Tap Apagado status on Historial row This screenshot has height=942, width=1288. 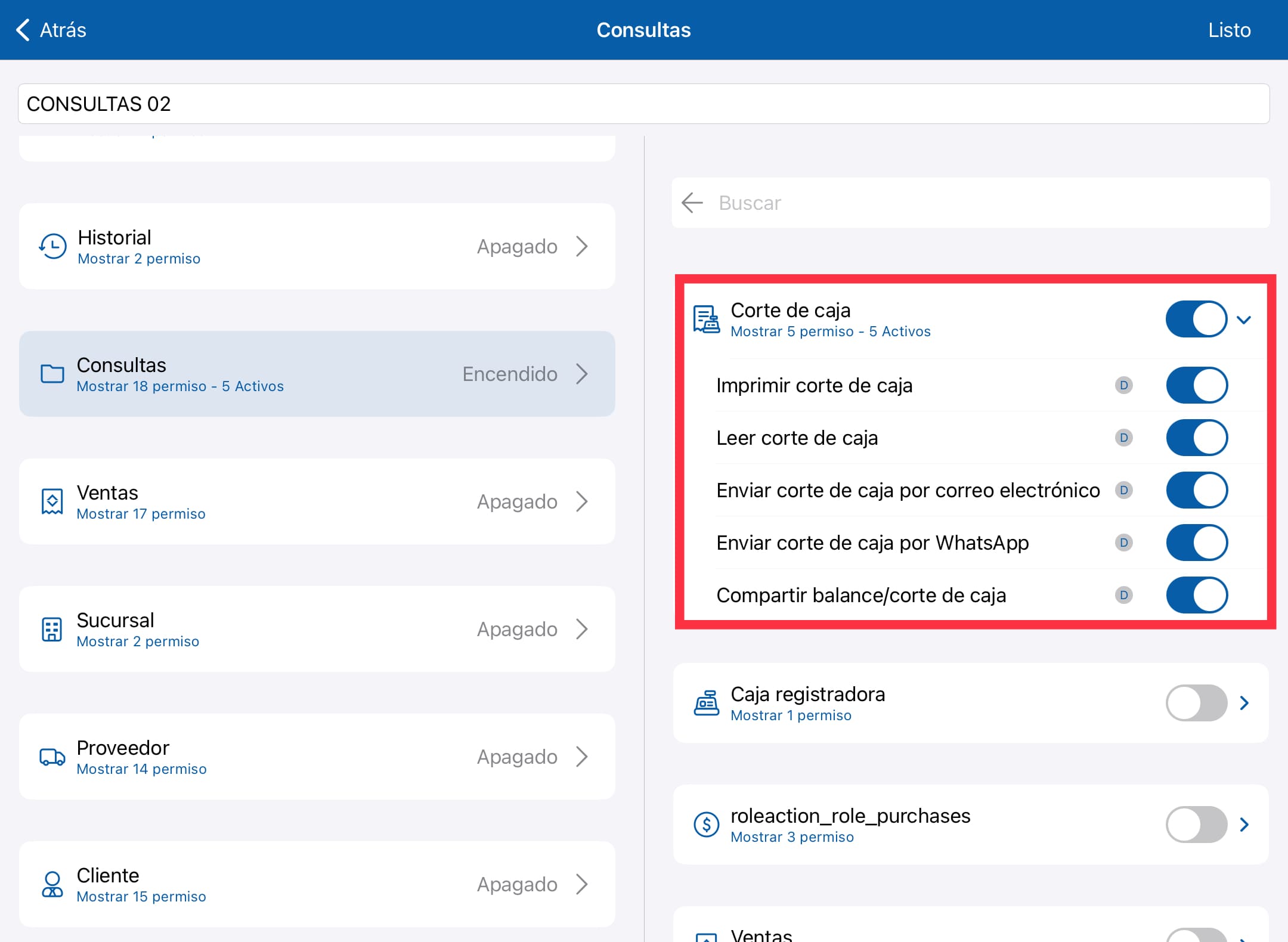click(x=517, y=246)
